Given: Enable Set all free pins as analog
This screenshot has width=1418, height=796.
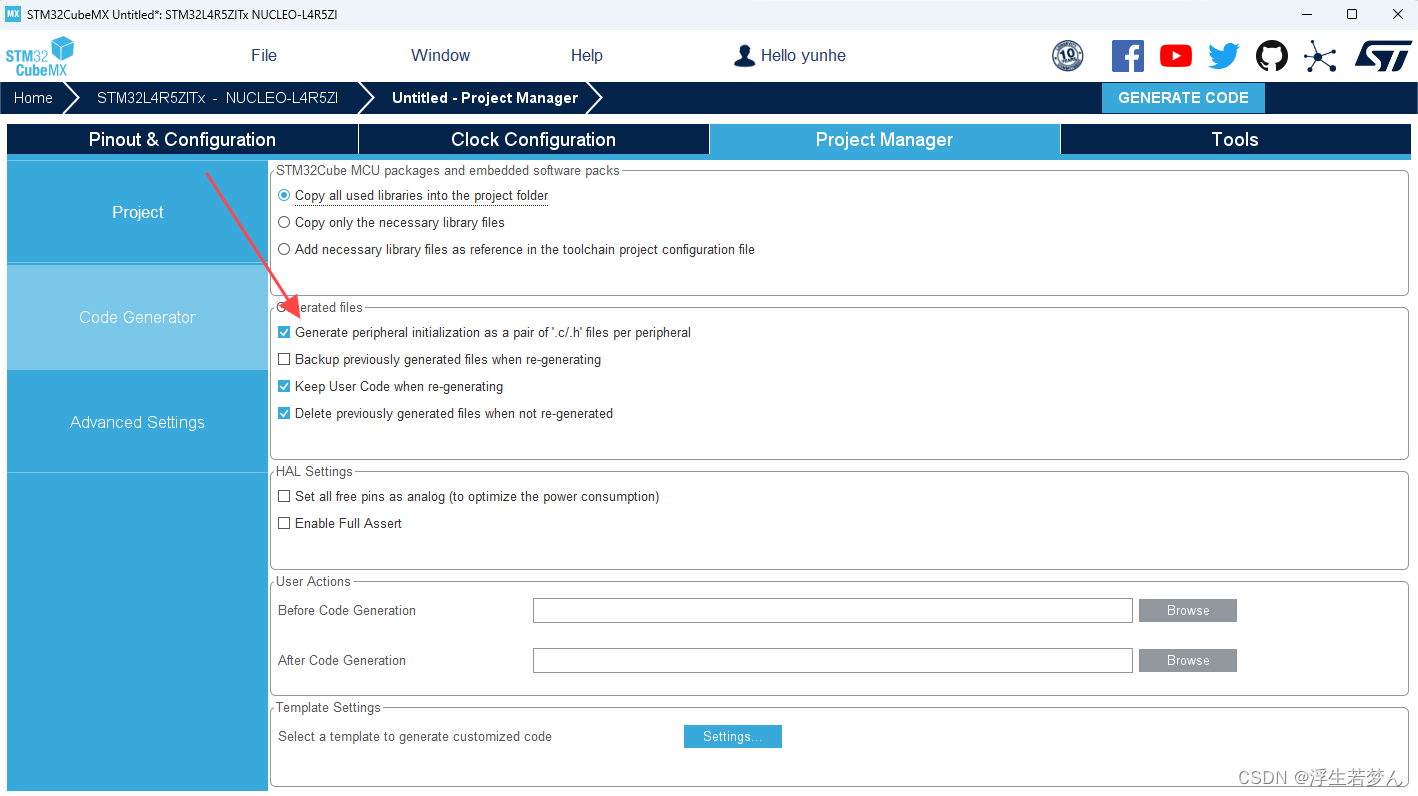Looking at the screenshot, I should pos(284,497).
